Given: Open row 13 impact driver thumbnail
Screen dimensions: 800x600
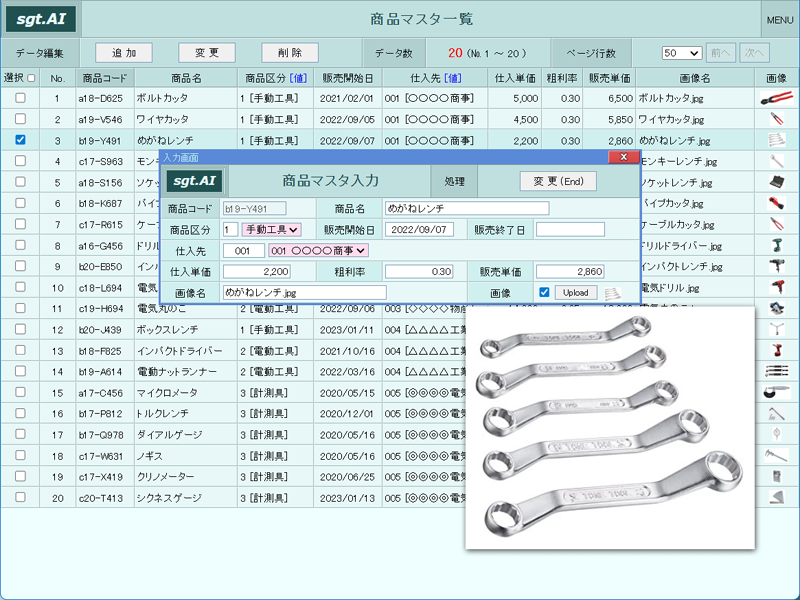Looking at the screenshot, I should coord(776,351).
